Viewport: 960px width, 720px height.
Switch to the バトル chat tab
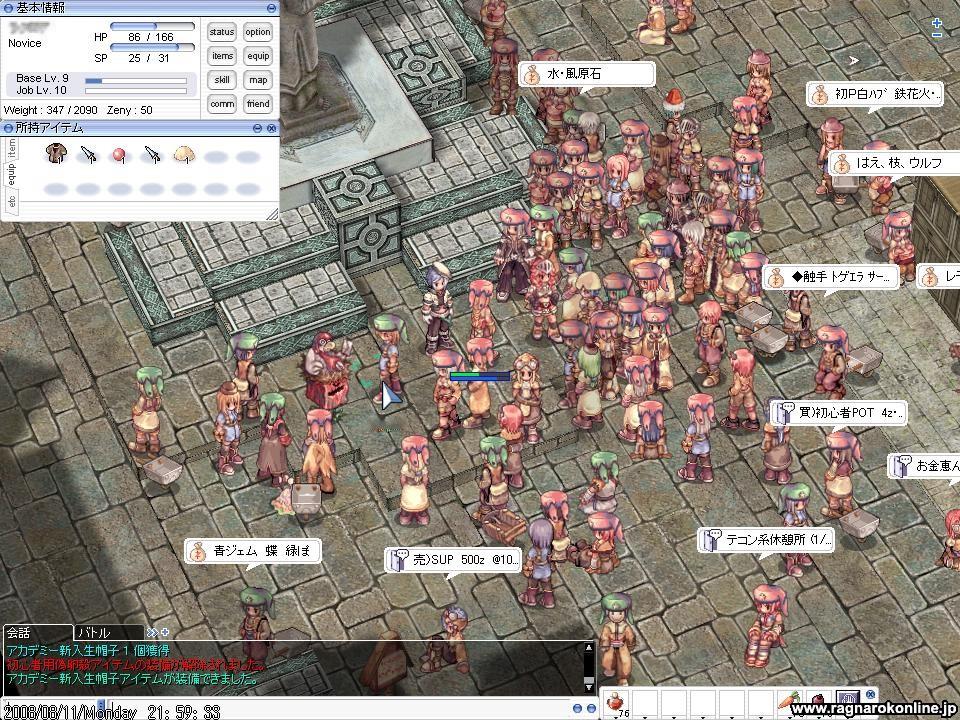pyautogui.click(x=108, y=632)
